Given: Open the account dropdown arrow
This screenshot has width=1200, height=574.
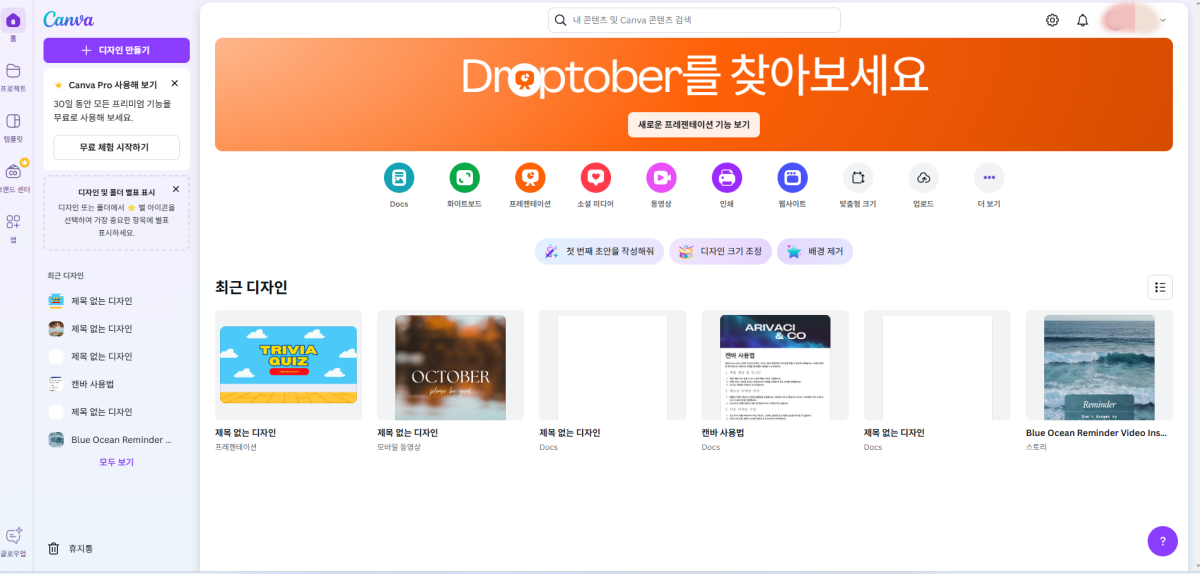Looking at the screenshot, I should 1163,20.
